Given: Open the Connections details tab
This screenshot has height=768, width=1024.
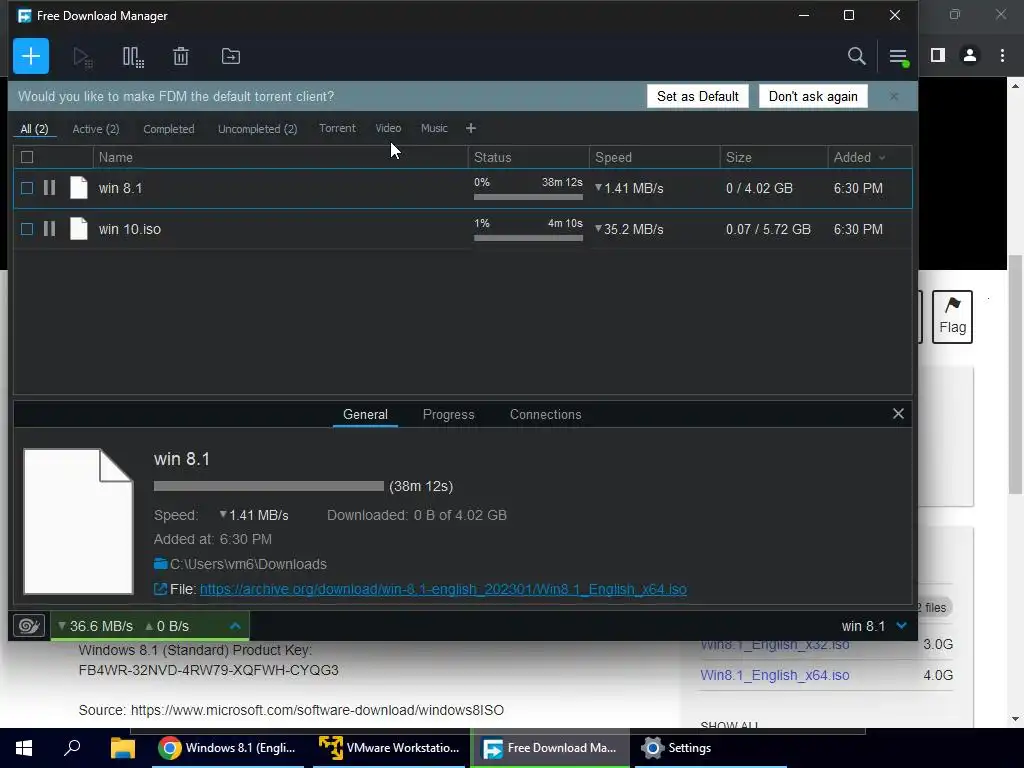Looking at the screenshot, I should point(545,415).
